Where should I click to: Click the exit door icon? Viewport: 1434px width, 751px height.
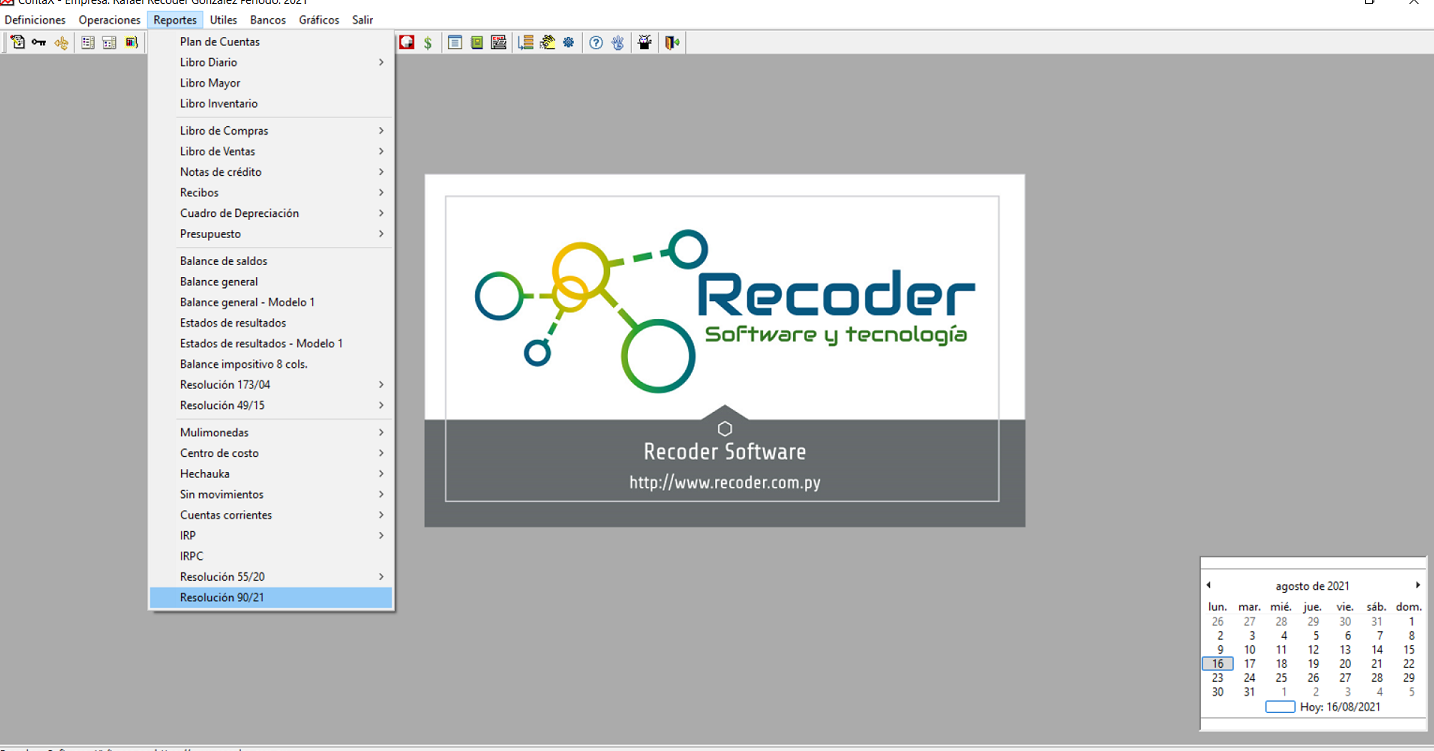(x=673, y=43)
